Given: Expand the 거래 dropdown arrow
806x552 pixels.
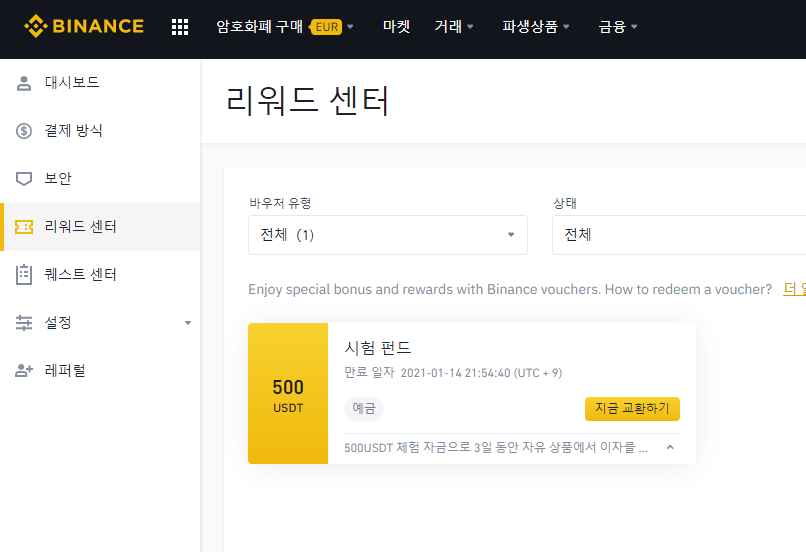Looking at the screenshot, I should pyautogui.click(x=470, y=27).
